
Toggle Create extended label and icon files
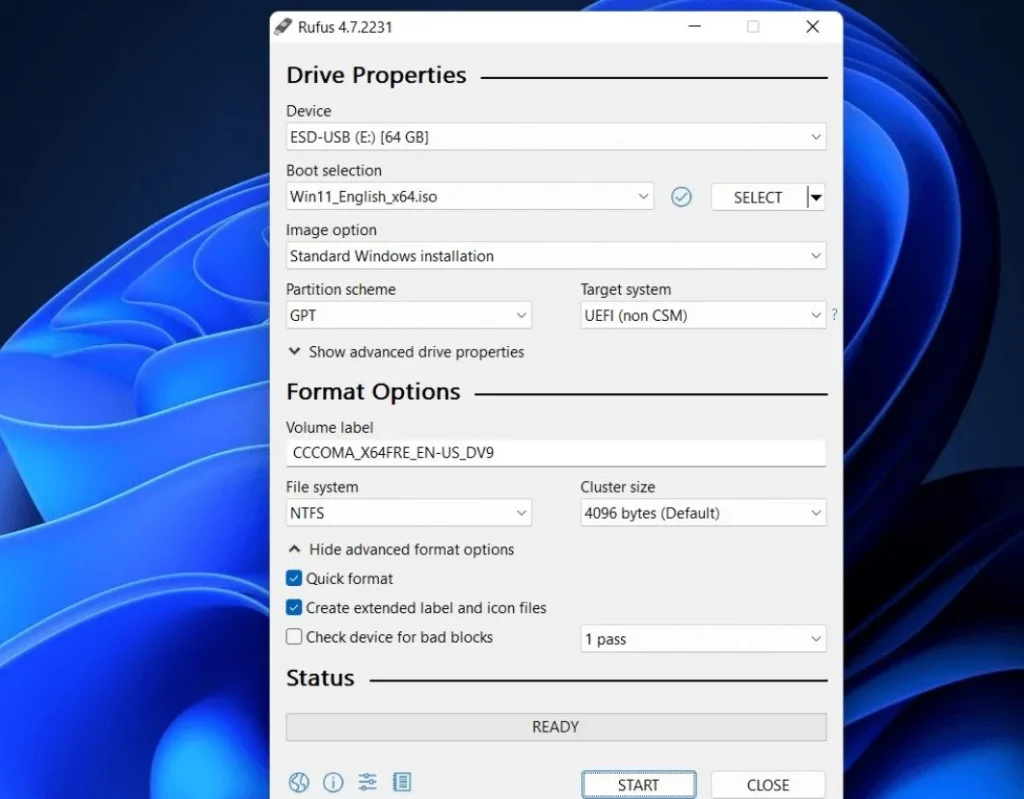point(294,607)
